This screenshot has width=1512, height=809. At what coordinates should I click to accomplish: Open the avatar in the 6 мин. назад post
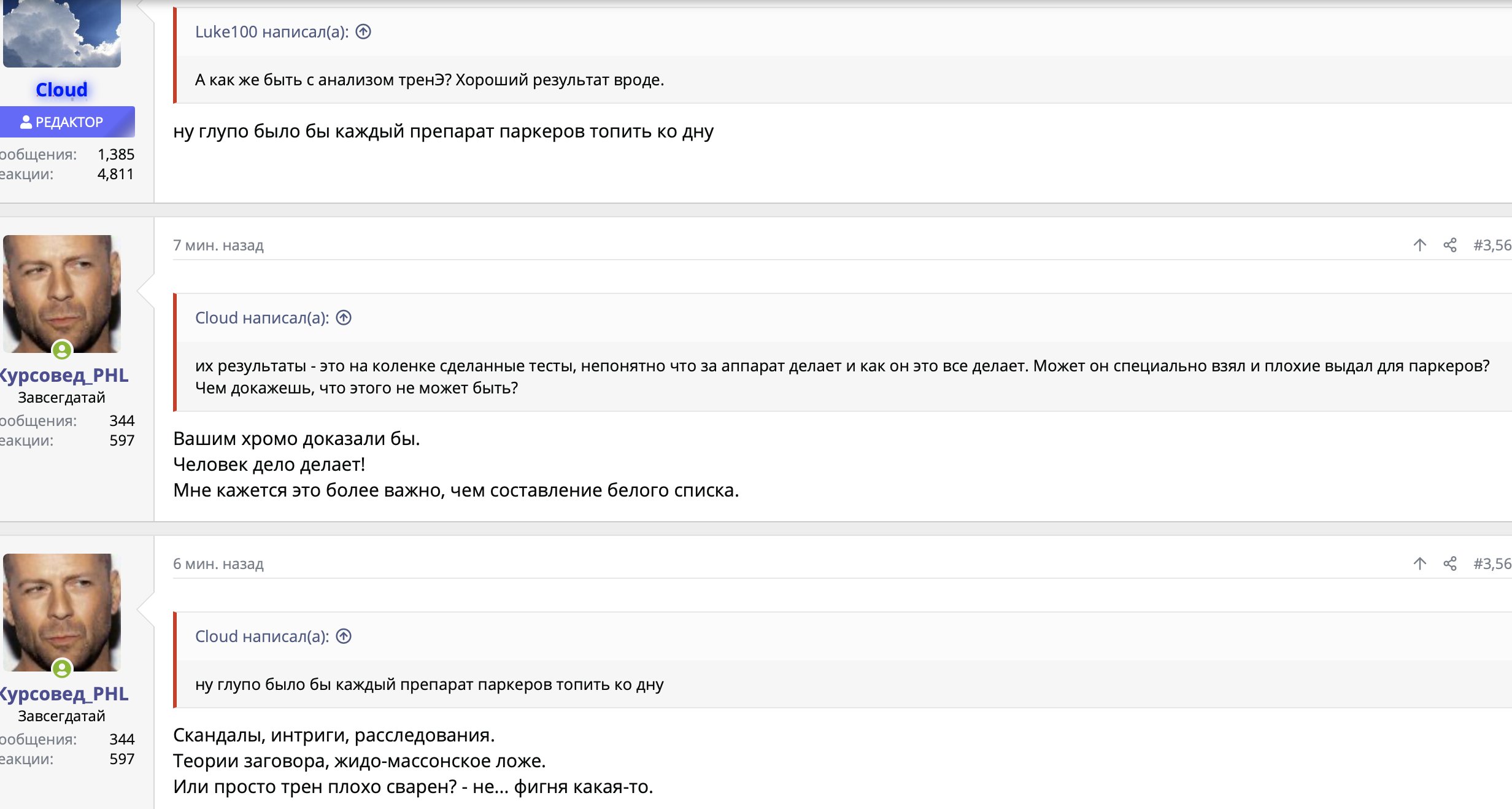point(61,611)
